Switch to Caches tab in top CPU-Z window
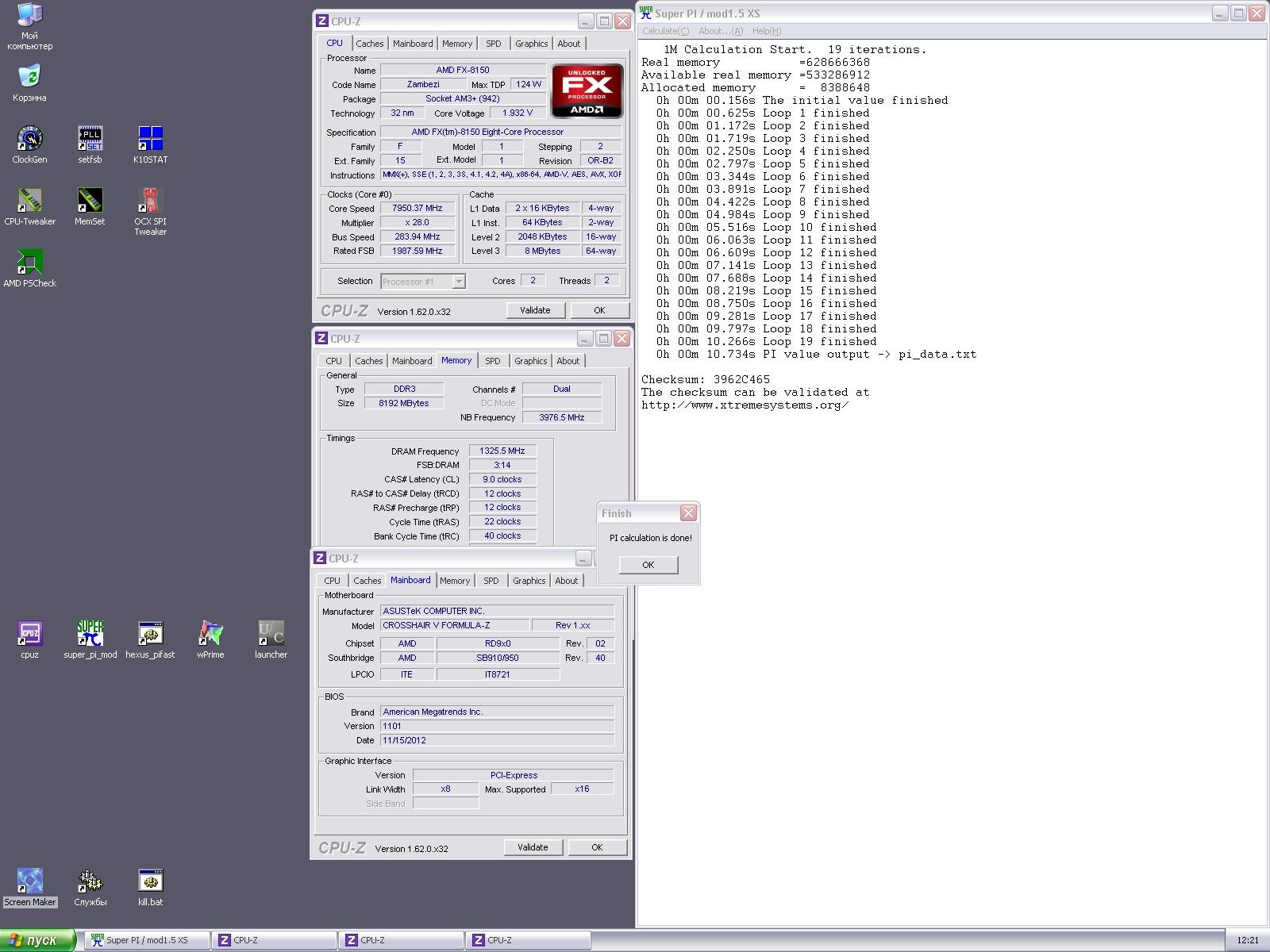The image size is (1270, 952). coord(369,44)
